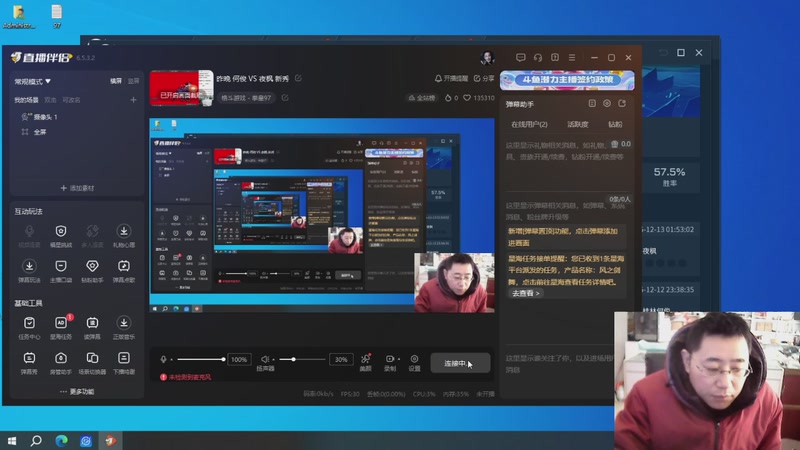Select the 在线用户(2) tab

pyautogui.click(x=529, y=124)
